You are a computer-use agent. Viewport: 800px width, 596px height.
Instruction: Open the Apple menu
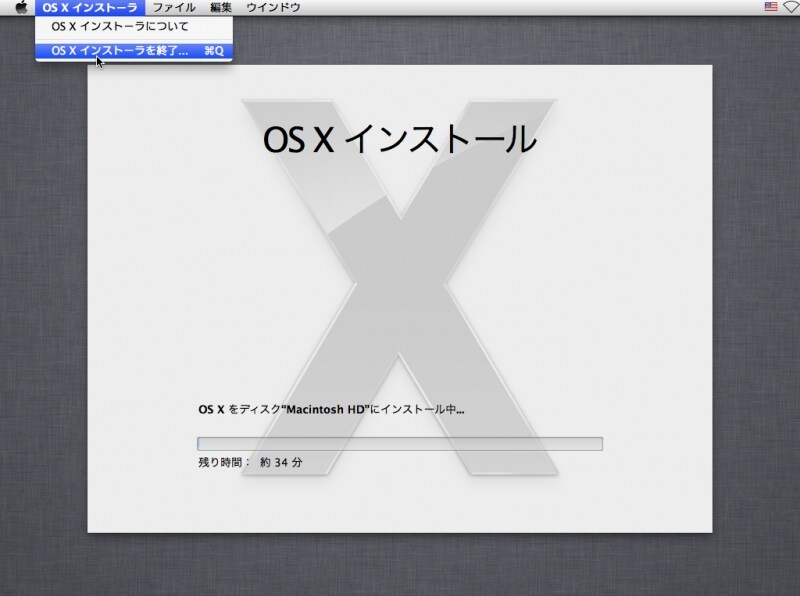click(x=21, y=7)
